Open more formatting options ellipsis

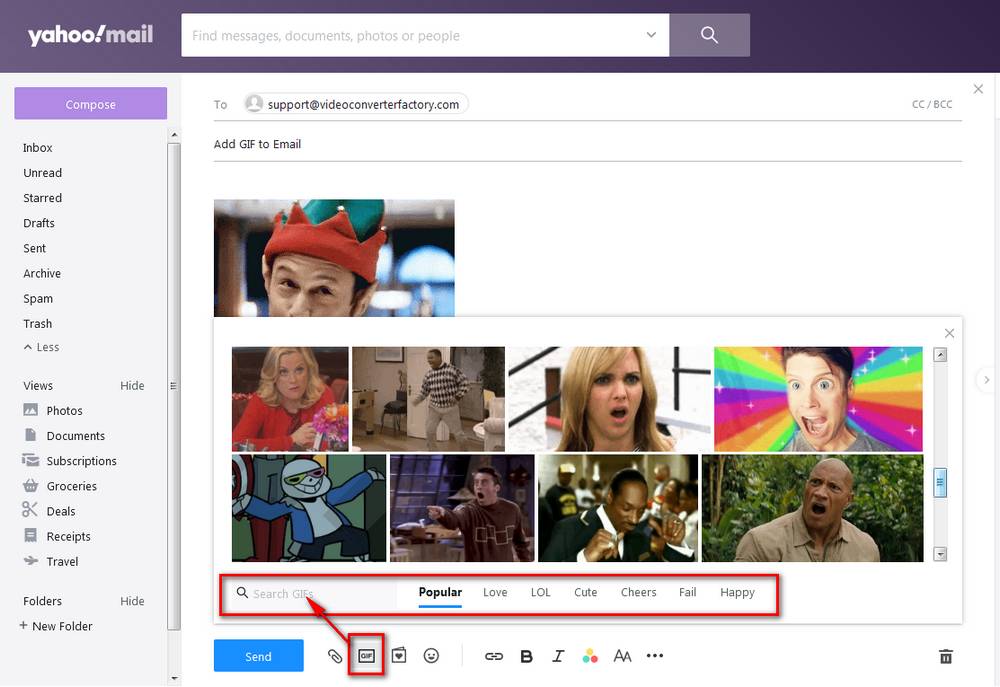coord(655,656)
